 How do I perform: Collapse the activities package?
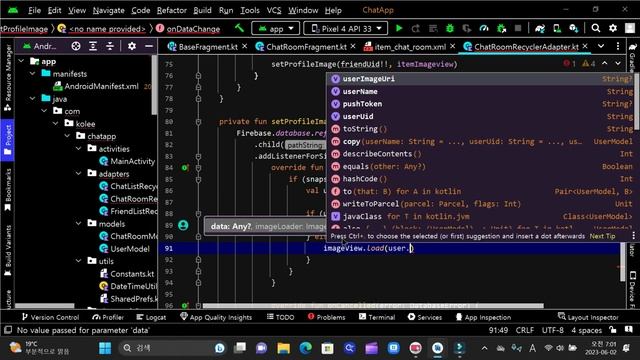point(79,149)
